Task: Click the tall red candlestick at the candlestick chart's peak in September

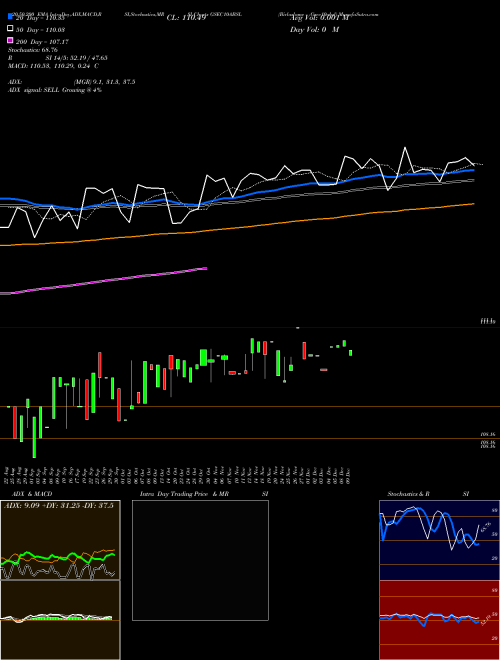Action: tap(100, 365)
